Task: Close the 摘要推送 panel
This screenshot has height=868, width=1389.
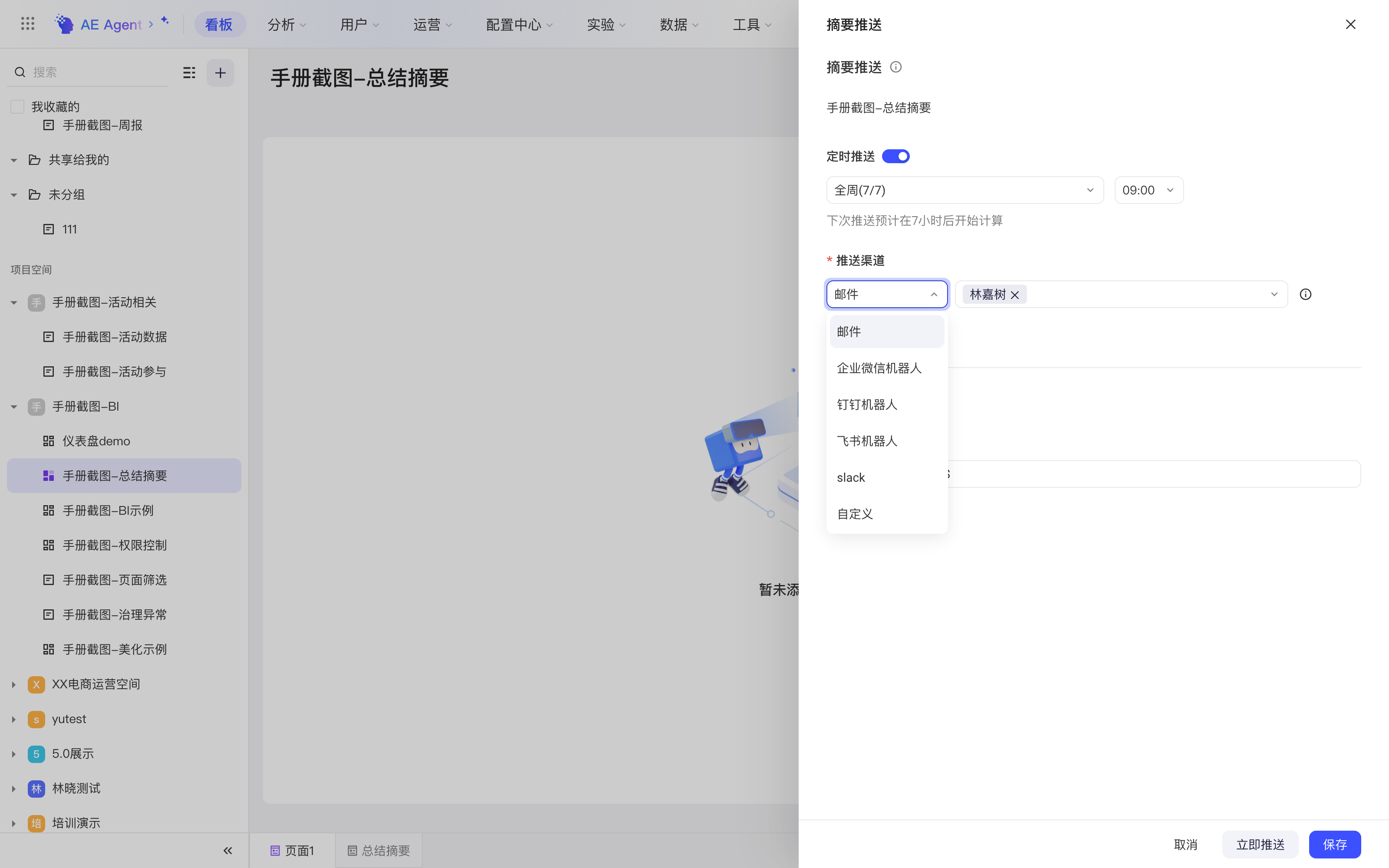Action: pos(1350,24)
